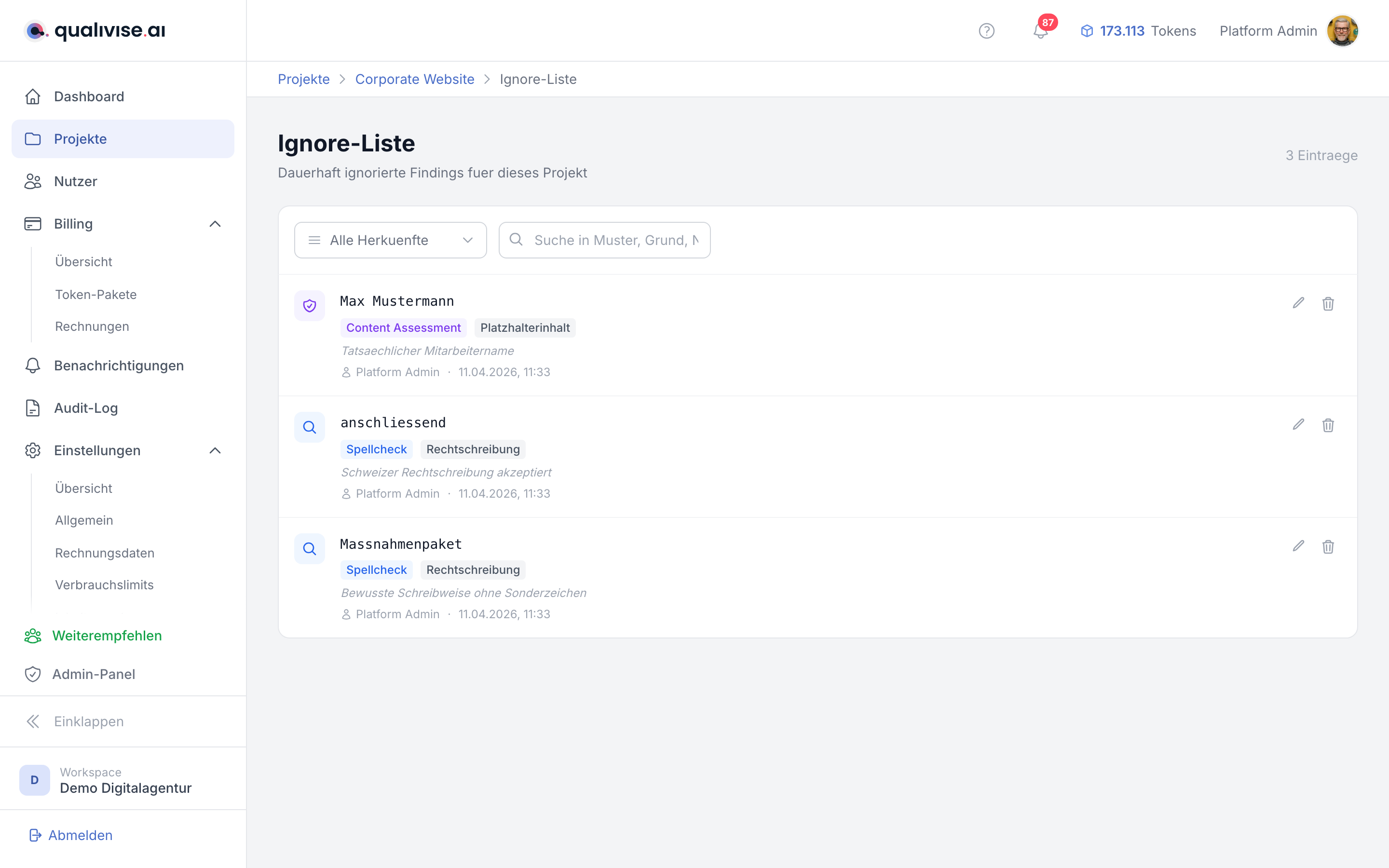Open the Platform Admin avatar
This screenshot has height=868, width=1389.
point(1343,31)
